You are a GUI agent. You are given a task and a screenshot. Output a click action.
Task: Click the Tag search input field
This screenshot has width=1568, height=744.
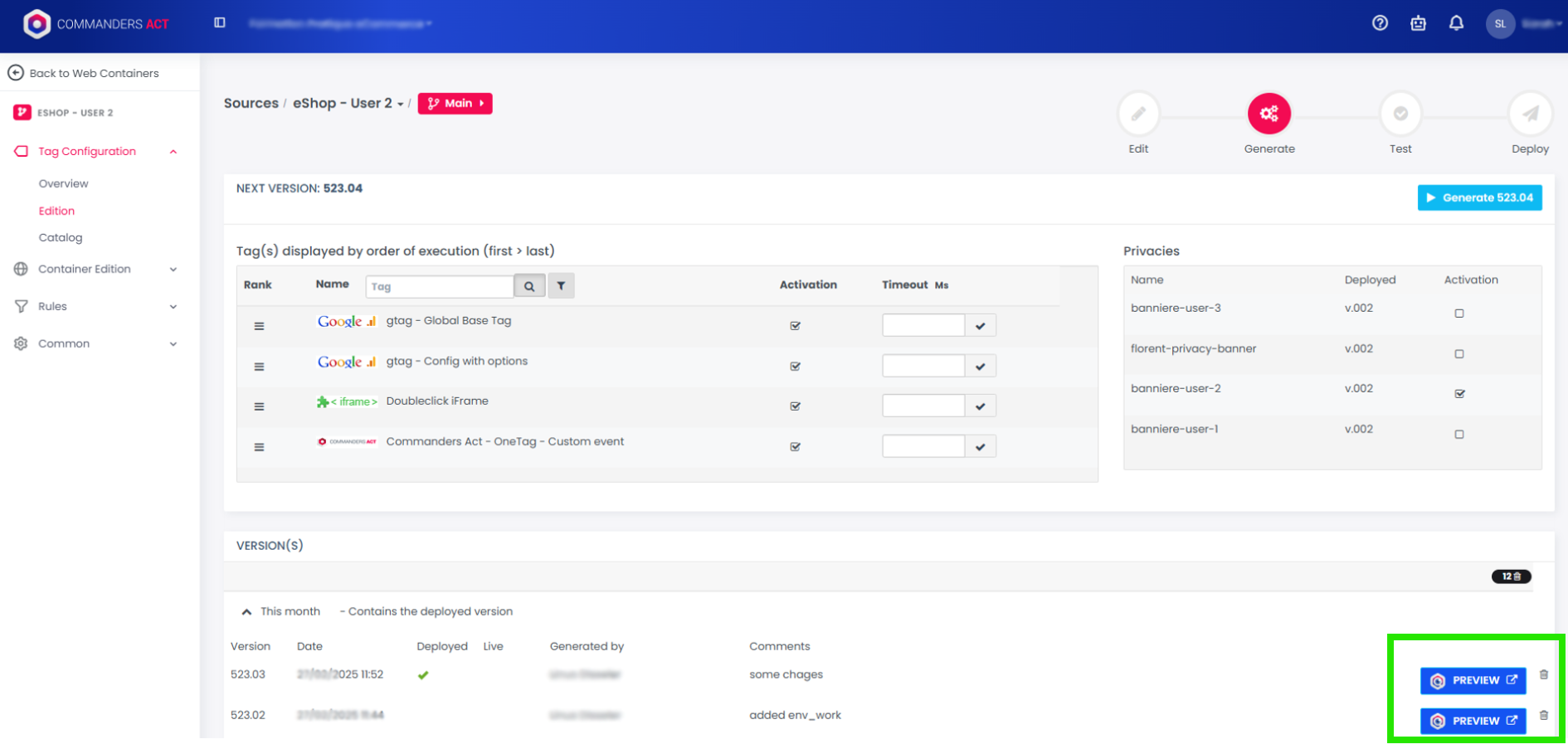click(439, 286)
